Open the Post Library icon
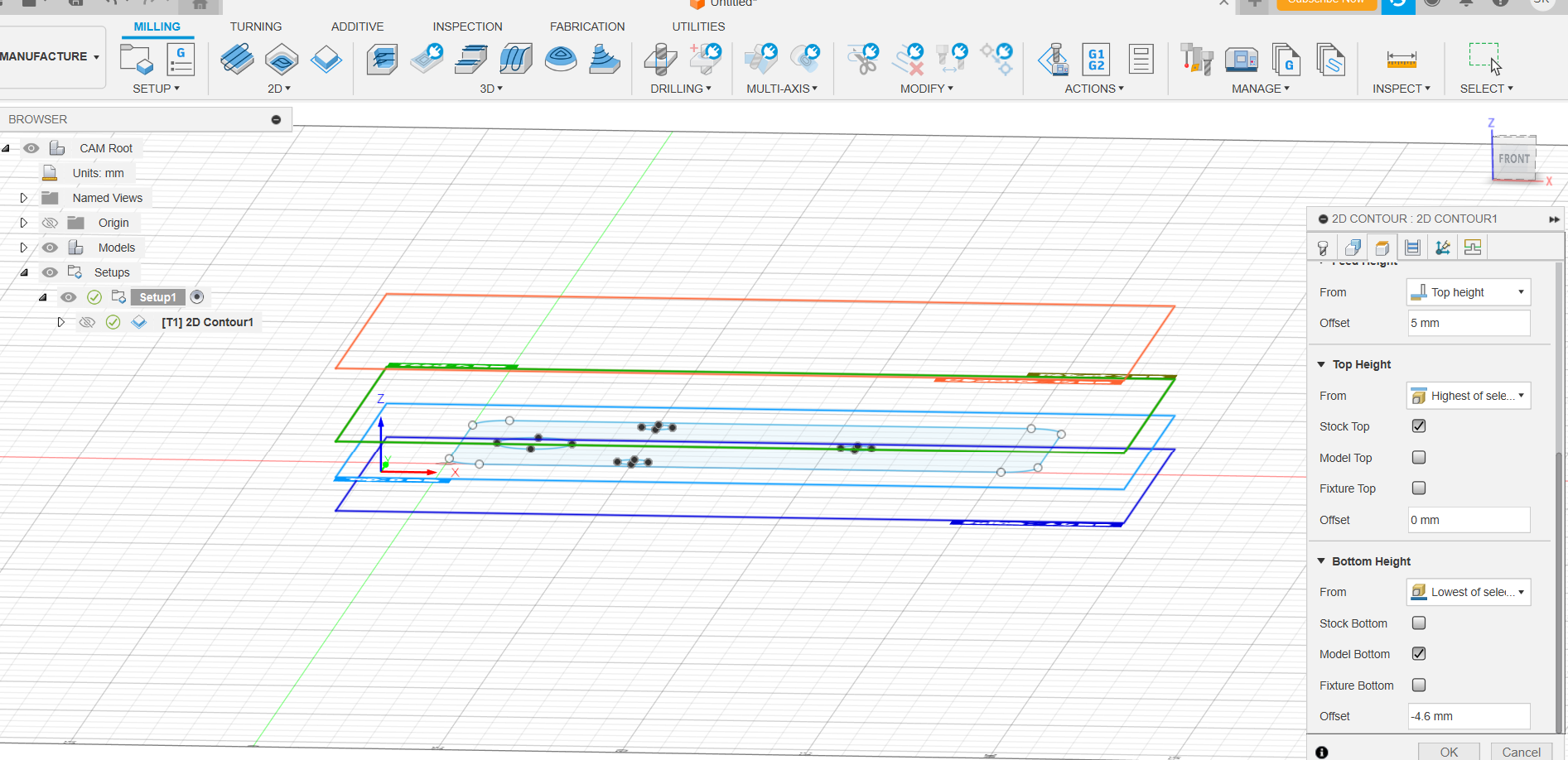 1286,60
